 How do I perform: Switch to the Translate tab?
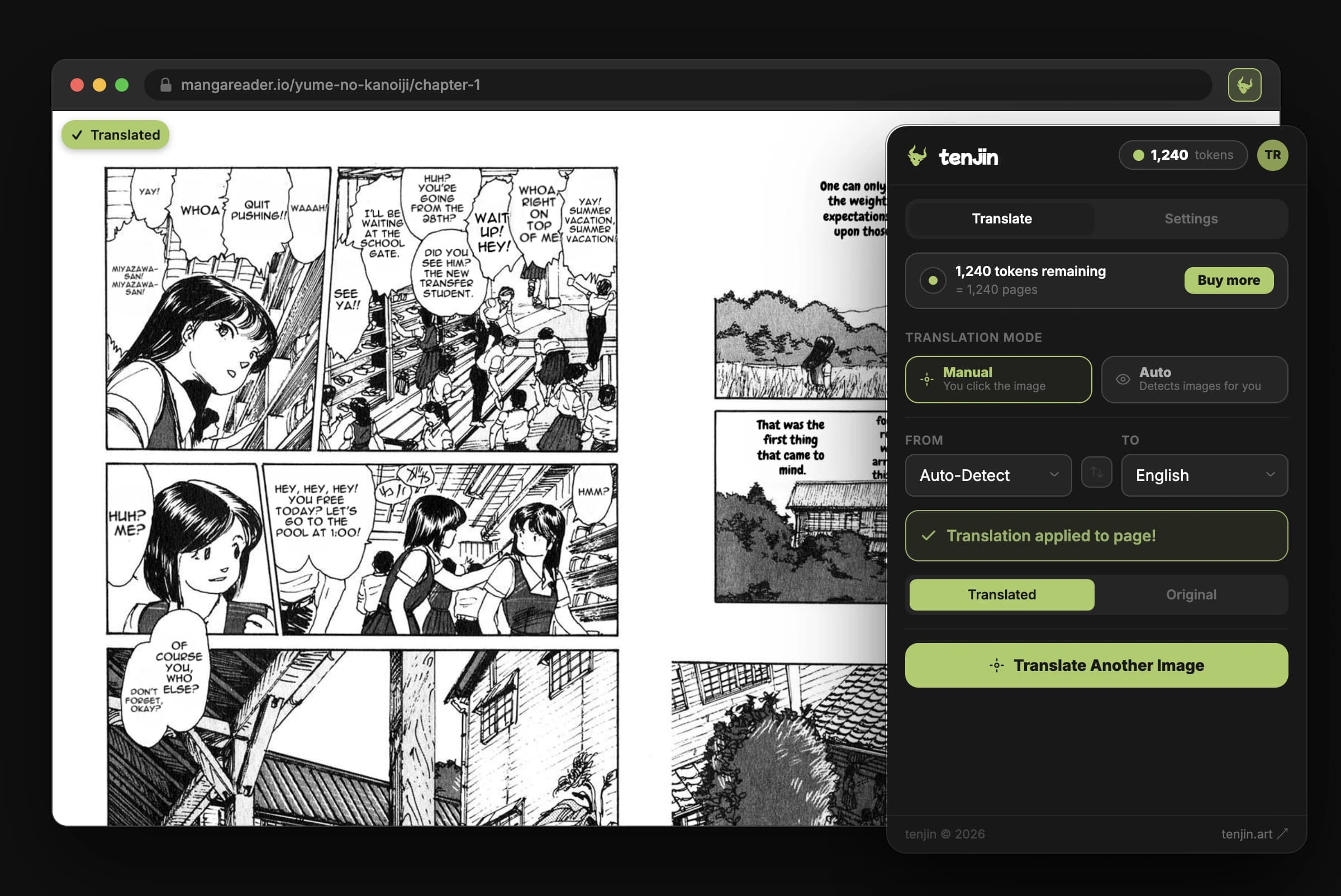[x=1001, y=219]
